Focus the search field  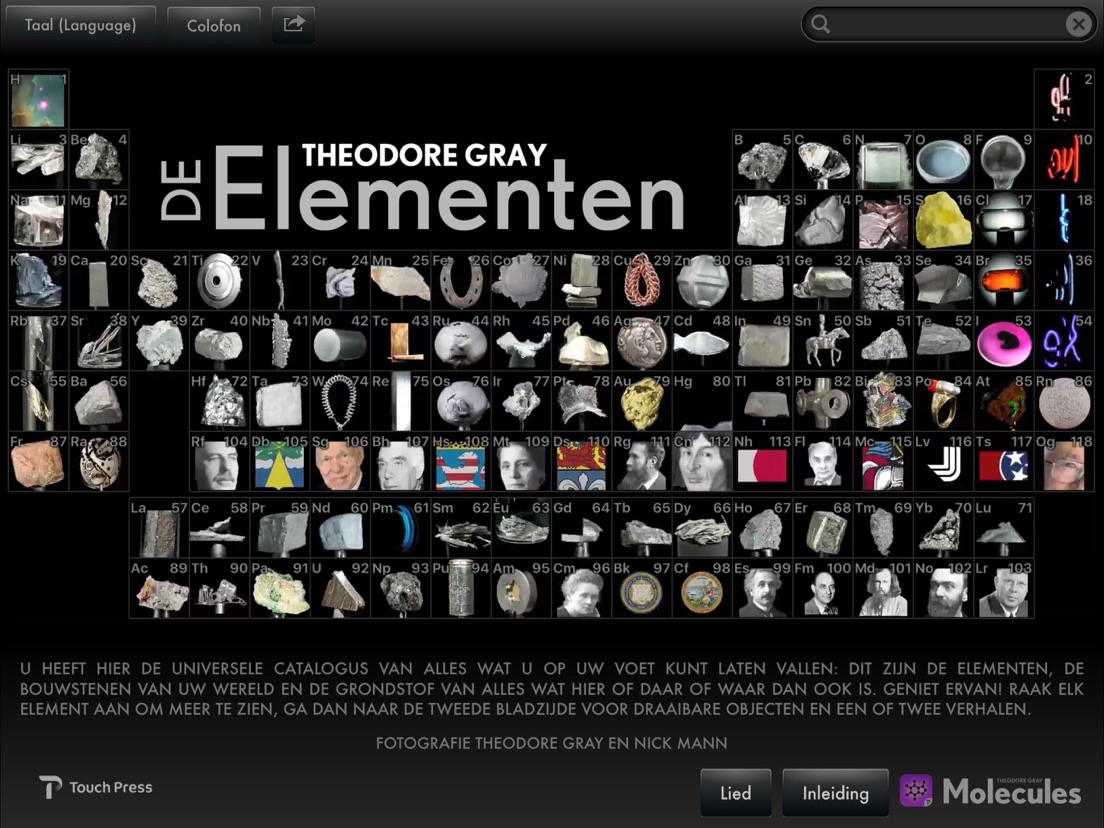click(947, 25)
